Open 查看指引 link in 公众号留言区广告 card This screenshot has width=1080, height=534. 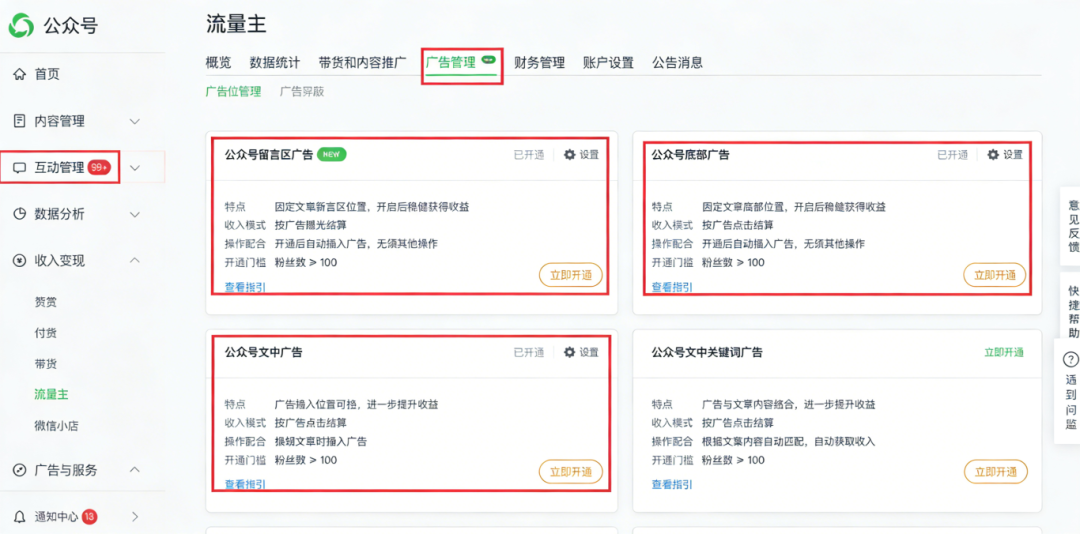click(245, 287)
